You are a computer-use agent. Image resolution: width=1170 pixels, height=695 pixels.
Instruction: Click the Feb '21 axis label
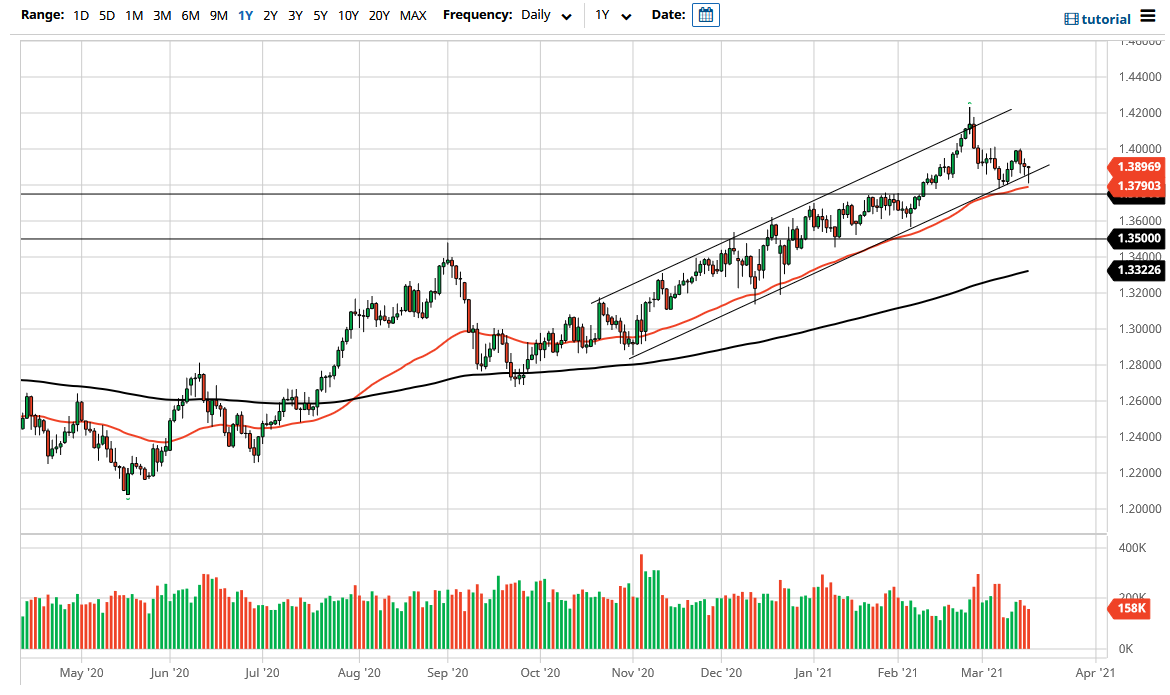pos(898,673)
